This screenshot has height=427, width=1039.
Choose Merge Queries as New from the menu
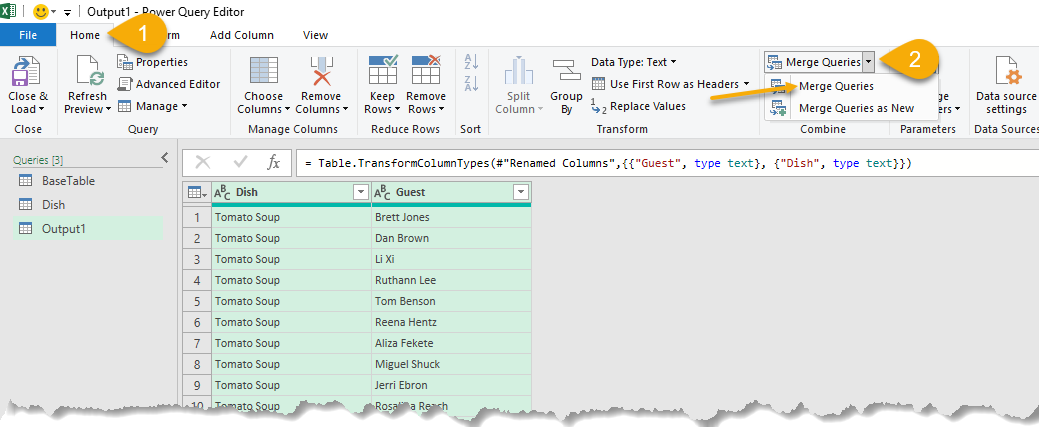tap(855, 108)
